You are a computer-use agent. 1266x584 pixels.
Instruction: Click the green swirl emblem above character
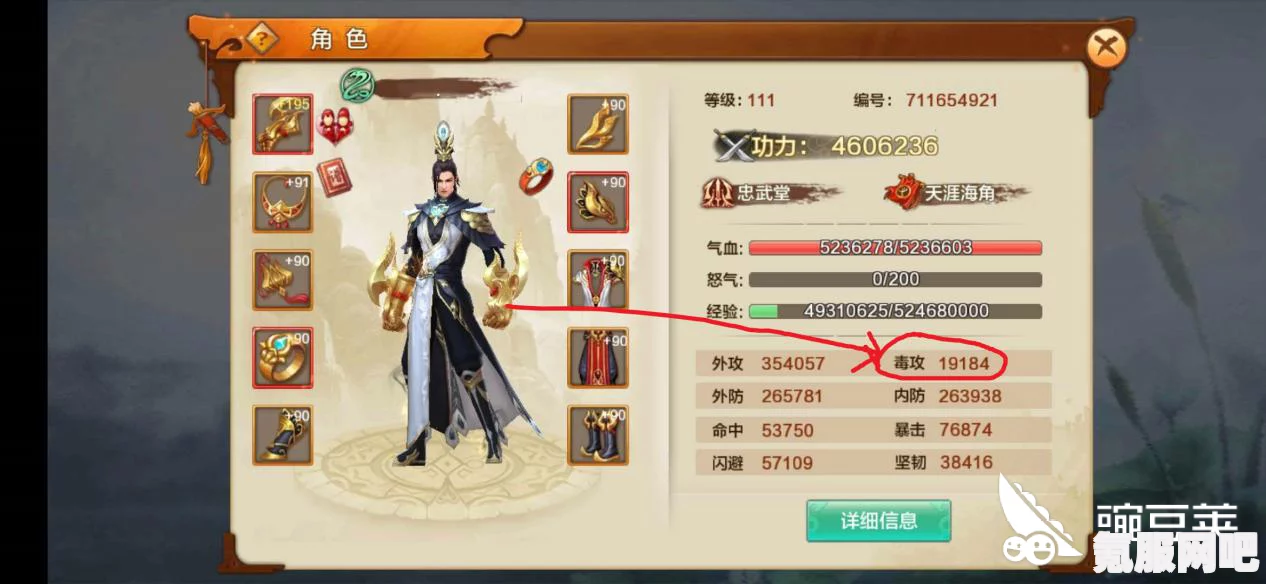357,85
